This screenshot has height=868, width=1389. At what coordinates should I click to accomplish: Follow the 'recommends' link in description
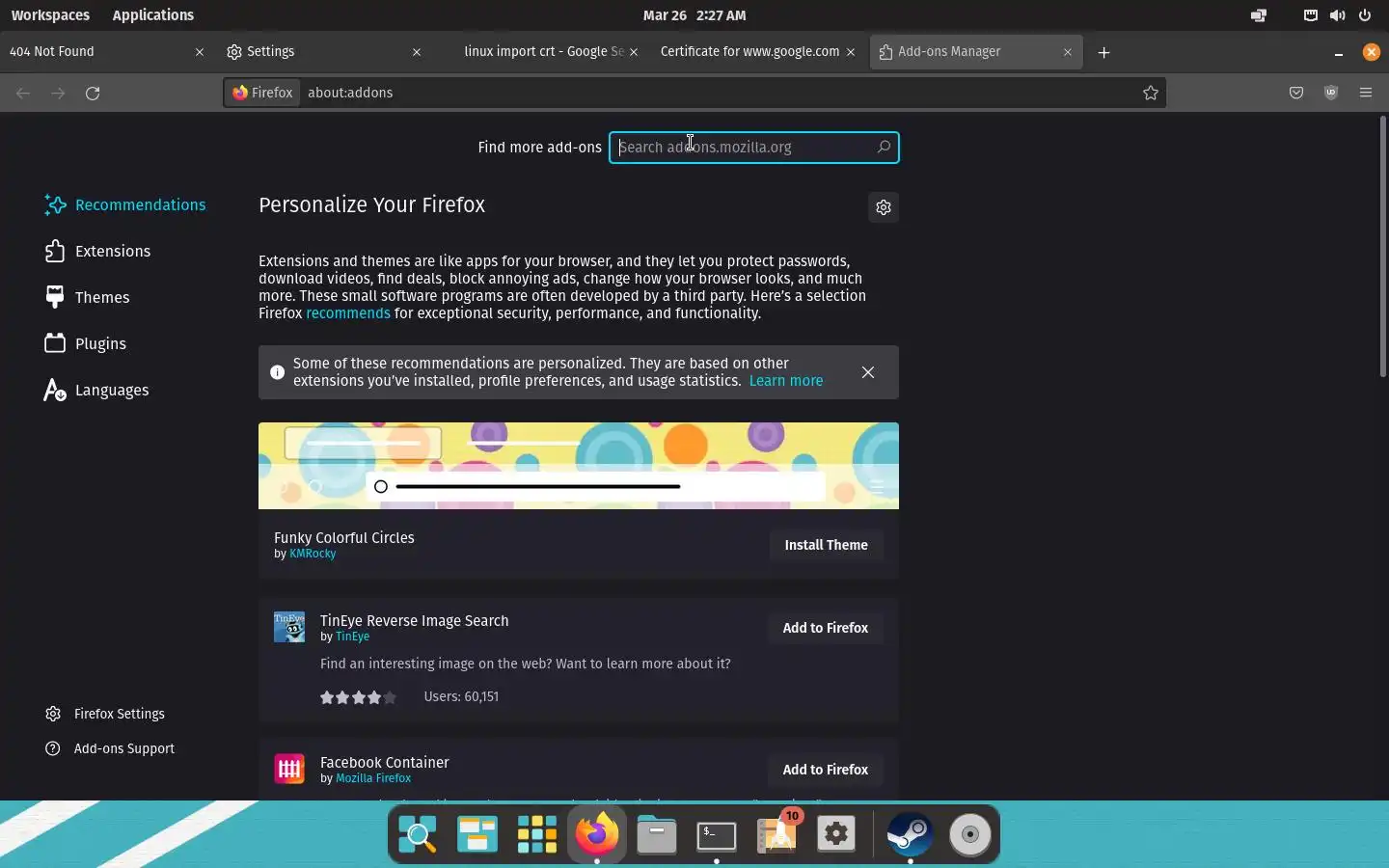(x=348, y=313)
